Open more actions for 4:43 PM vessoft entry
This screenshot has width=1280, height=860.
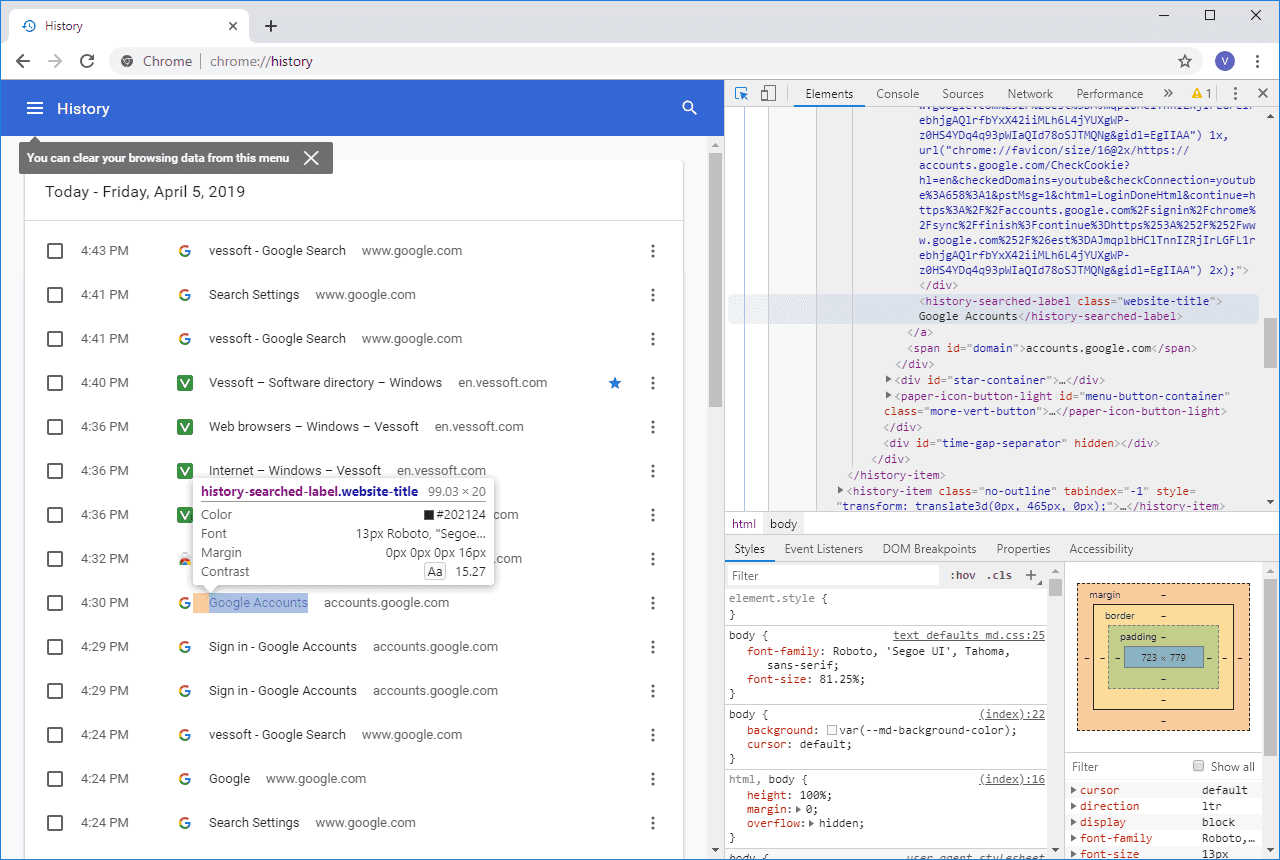click(653, 251)
